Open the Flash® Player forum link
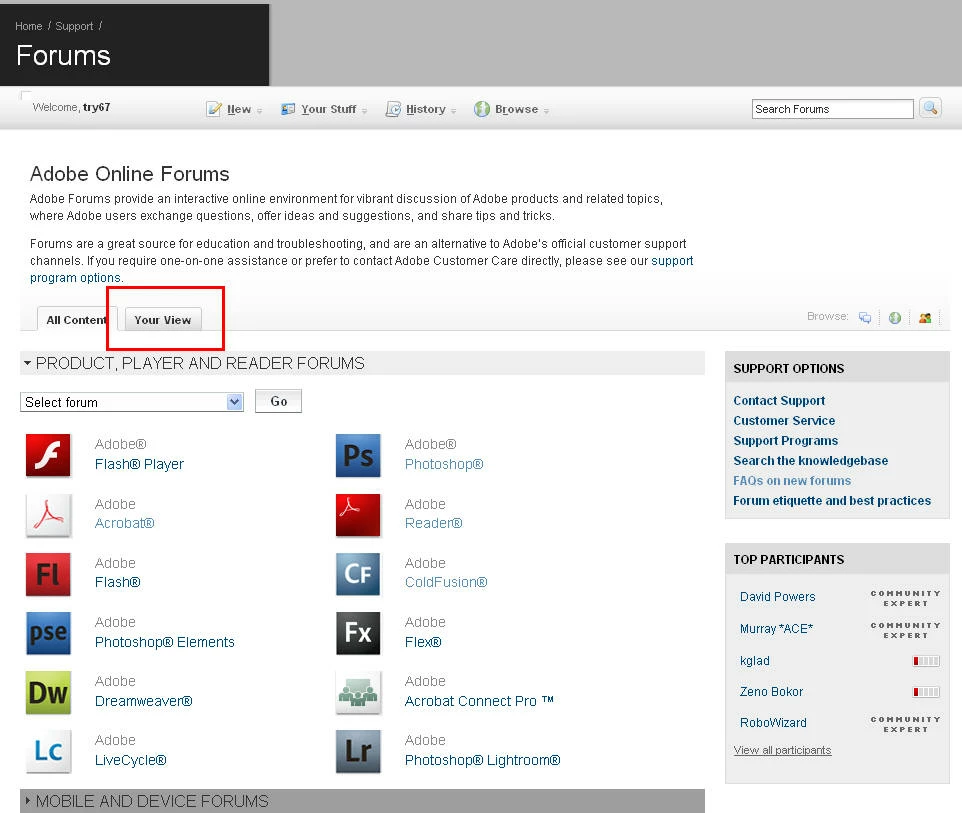Viewport: 962px width, 813px height. coord(139,464)
